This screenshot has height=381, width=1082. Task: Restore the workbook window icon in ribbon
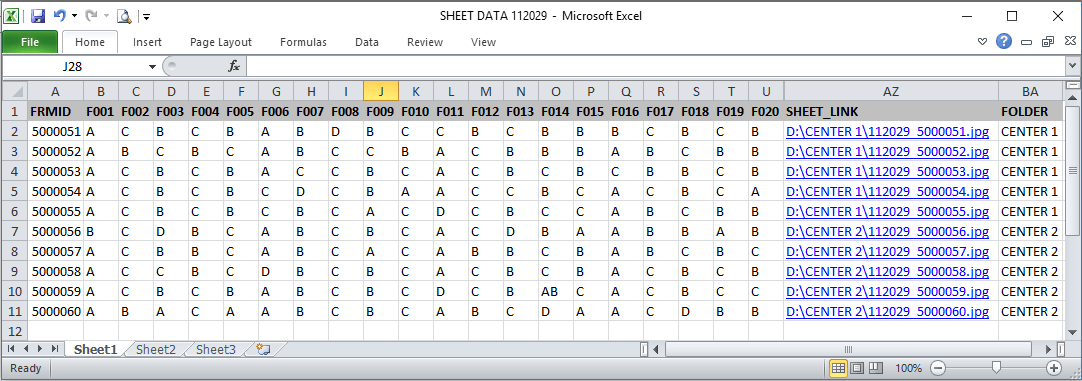point(1048,42)
